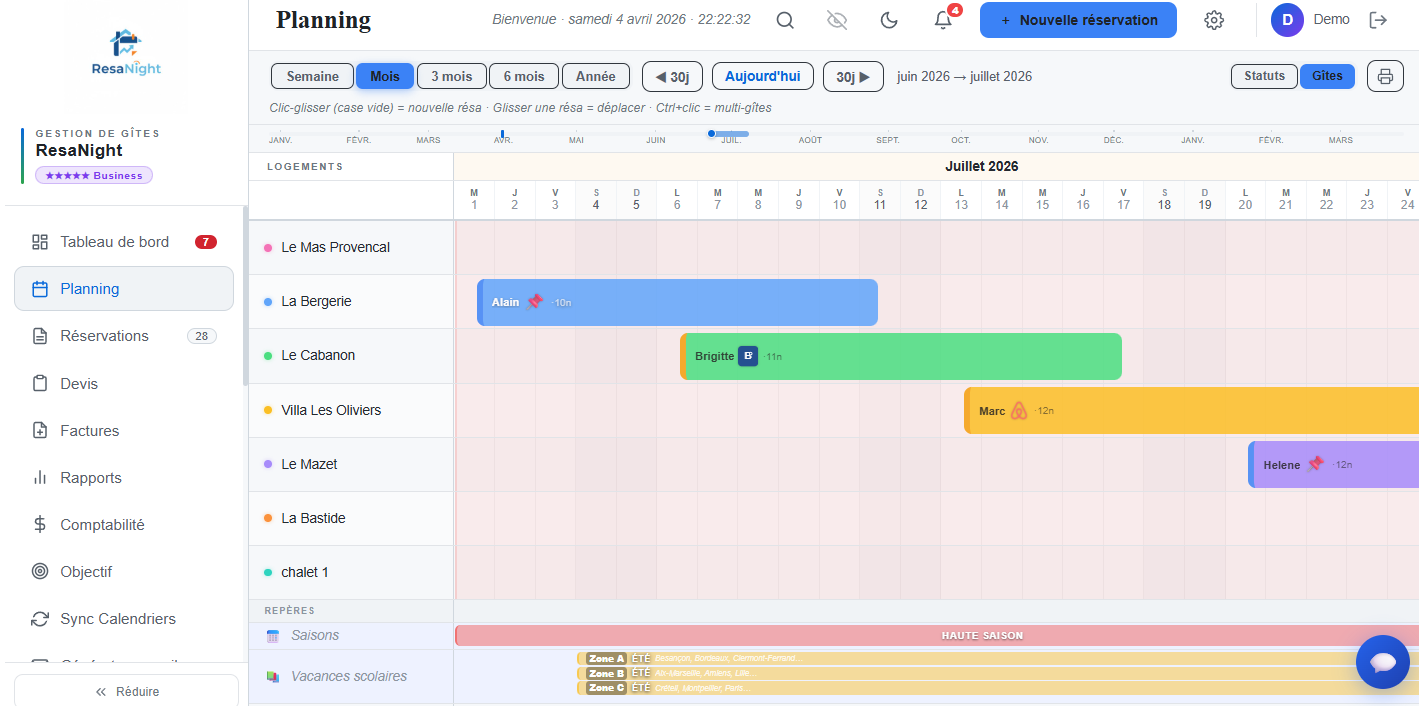This screenshot has height=706, width=1419.
Task: Click the HAUTE SAISON bar
Action: tap(937, 636)
